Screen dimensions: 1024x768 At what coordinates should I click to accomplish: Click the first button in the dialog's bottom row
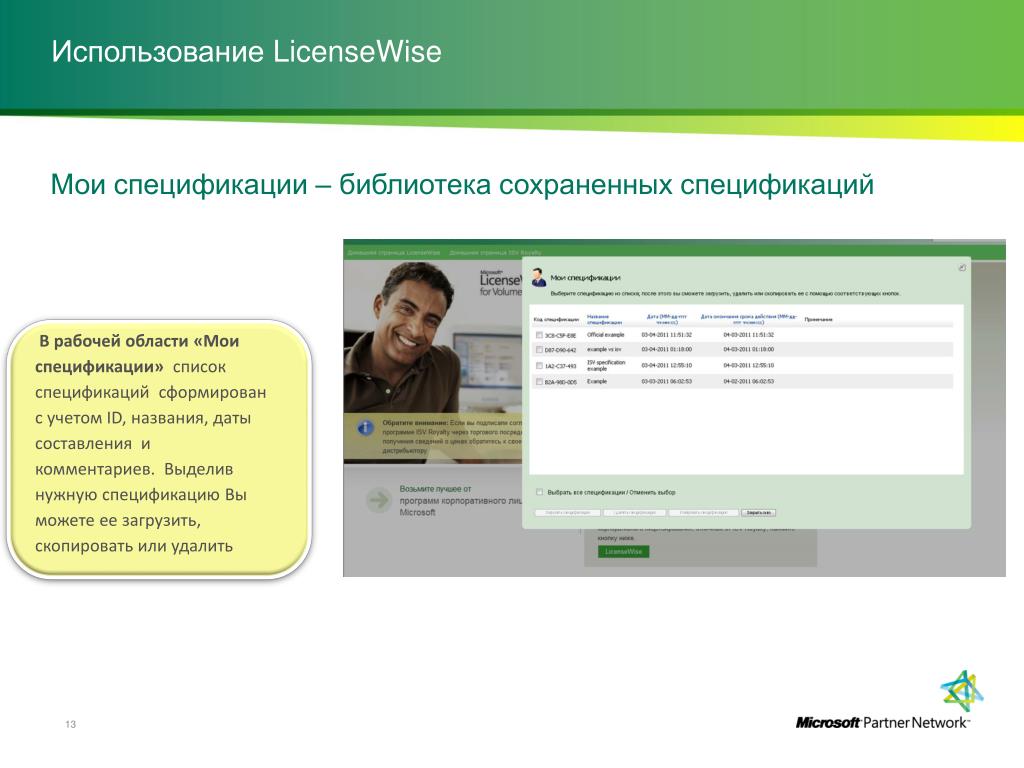pyautogui.click(x=568, y=513)
